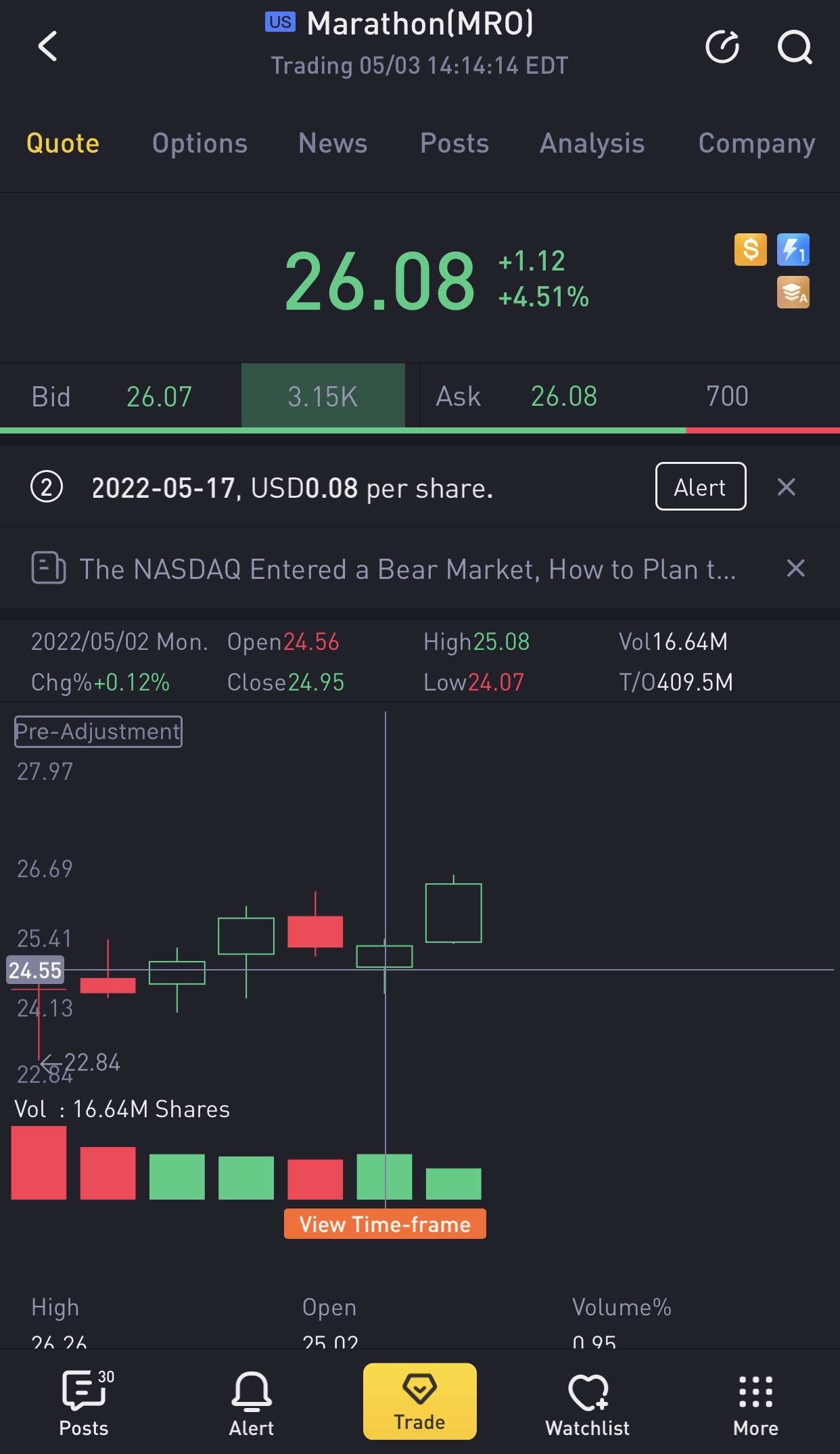Tap the tan stacked layers badge
The height and width of the screenshot is (1454, 840).
pos(793,293)
